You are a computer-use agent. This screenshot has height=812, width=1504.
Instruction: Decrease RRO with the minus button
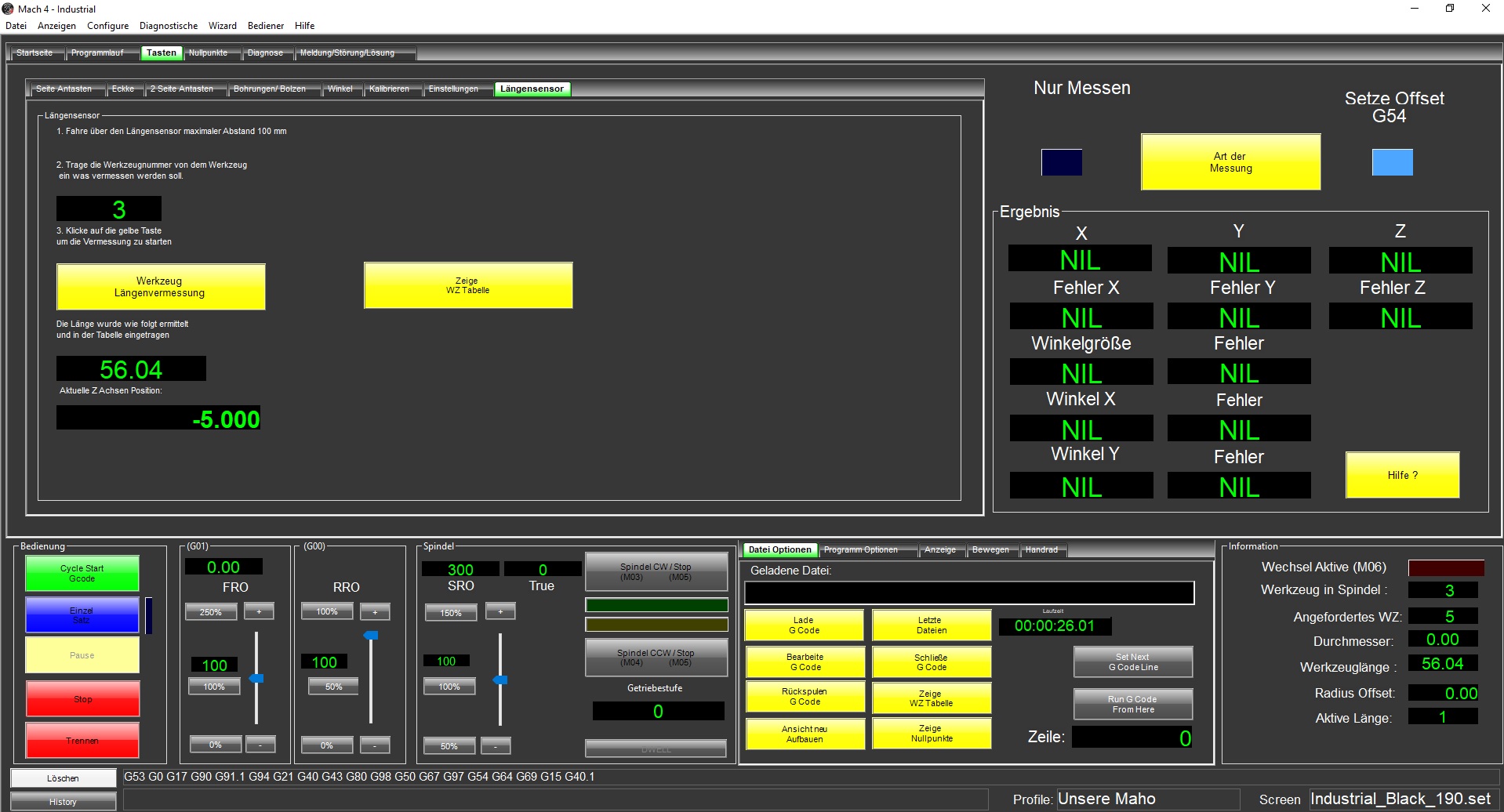click(x=375, y=745)
